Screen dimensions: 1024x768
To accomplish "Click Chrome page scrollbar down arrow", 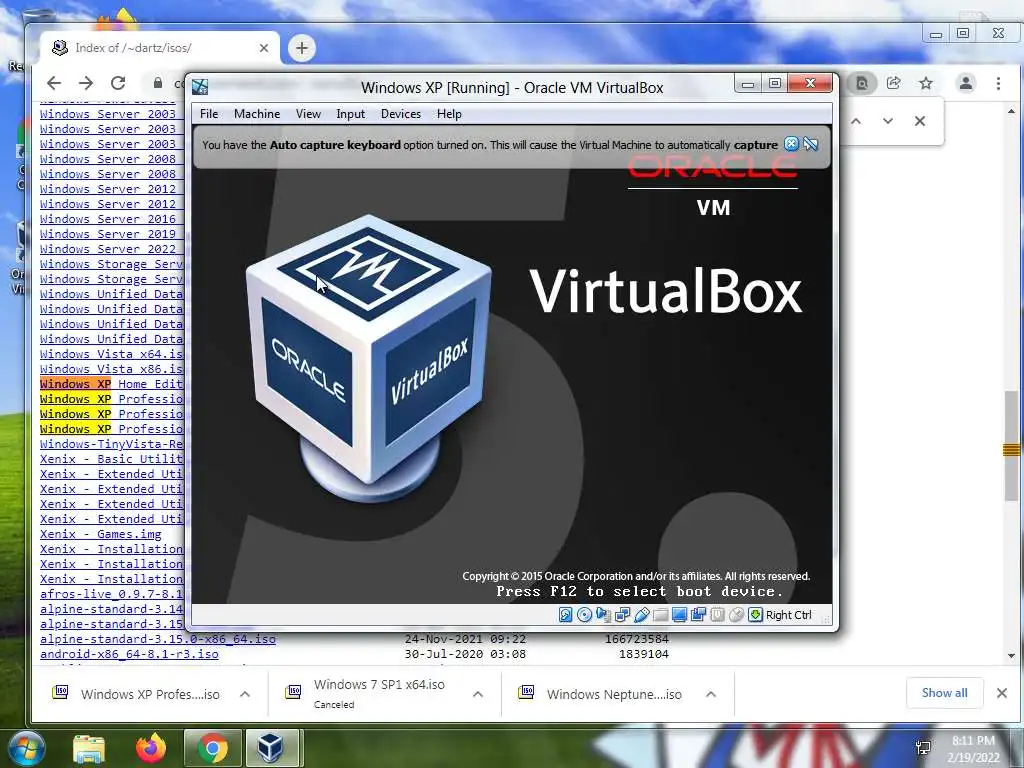I will [x=1011, y=655].
